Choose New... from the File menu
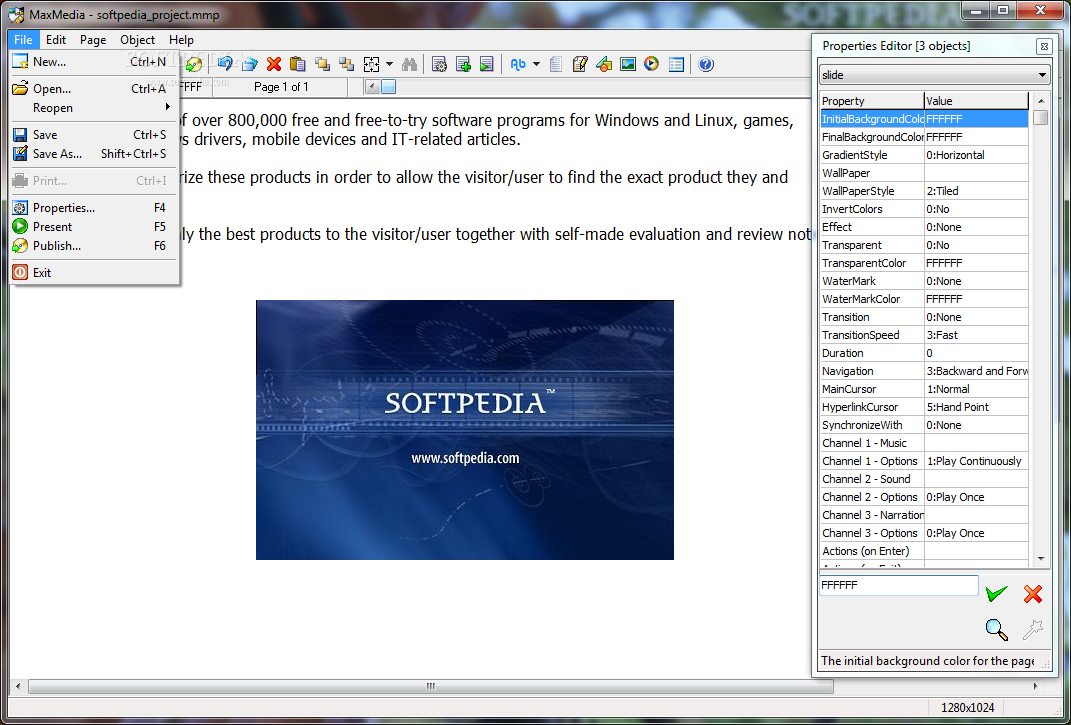Screen dimensions: 1071x725 (x=95, y=61)
